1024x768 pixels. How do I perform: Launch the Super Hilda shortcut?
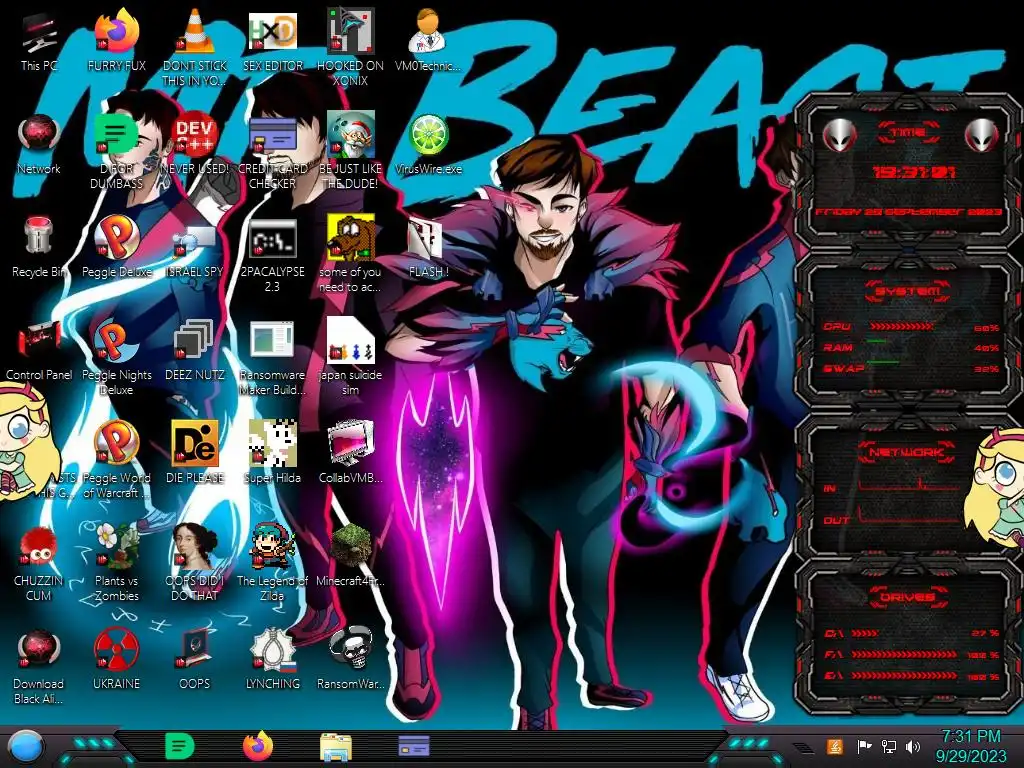(272, 442)
